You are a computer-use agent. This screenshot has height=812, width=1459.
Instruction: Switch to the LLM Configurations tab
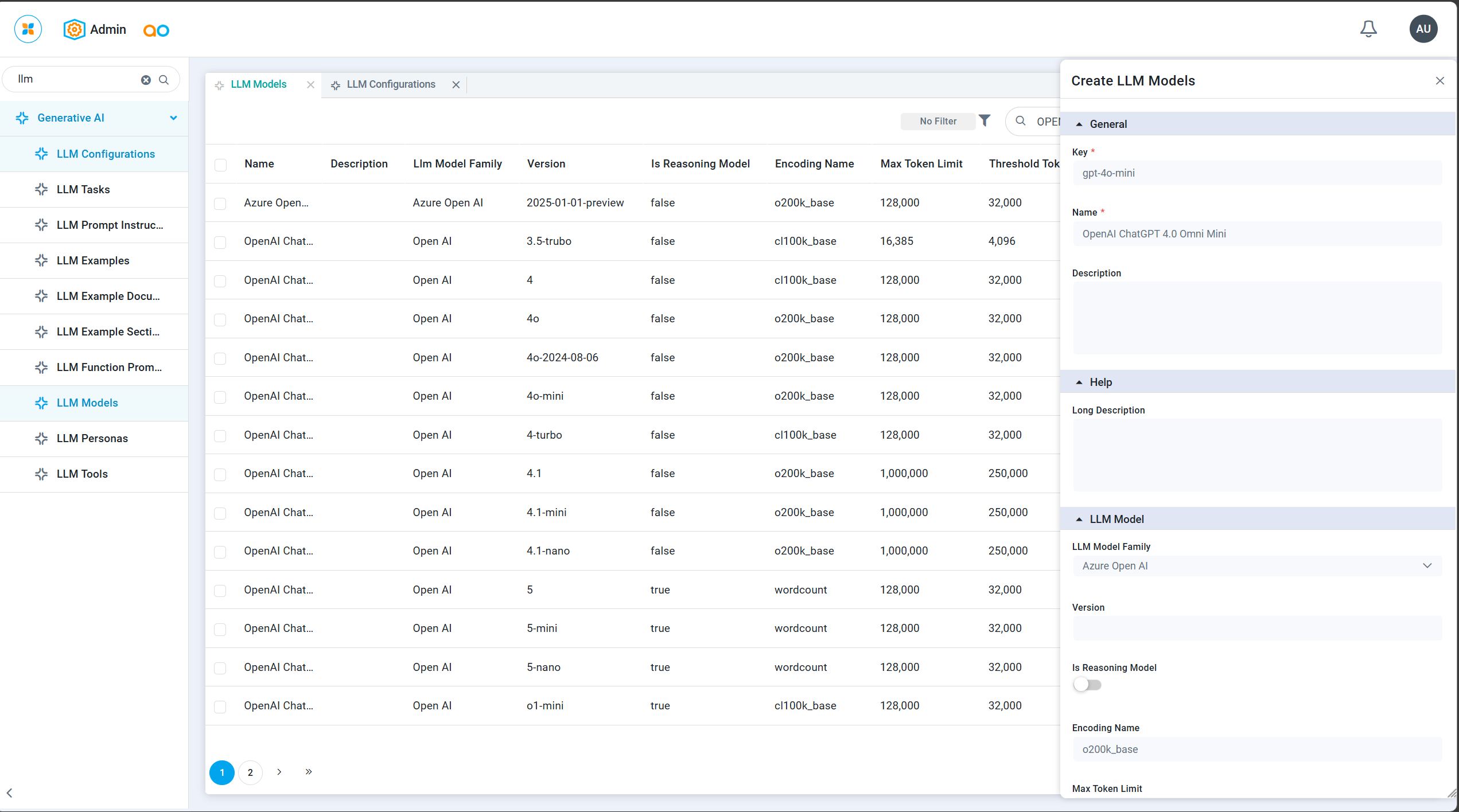point(391,84)
